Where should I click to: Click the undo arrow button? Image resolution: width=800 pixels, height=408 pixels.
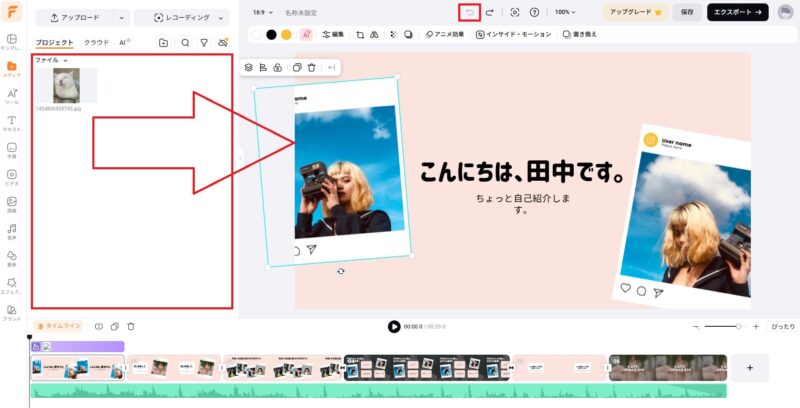tap(469, 12)
